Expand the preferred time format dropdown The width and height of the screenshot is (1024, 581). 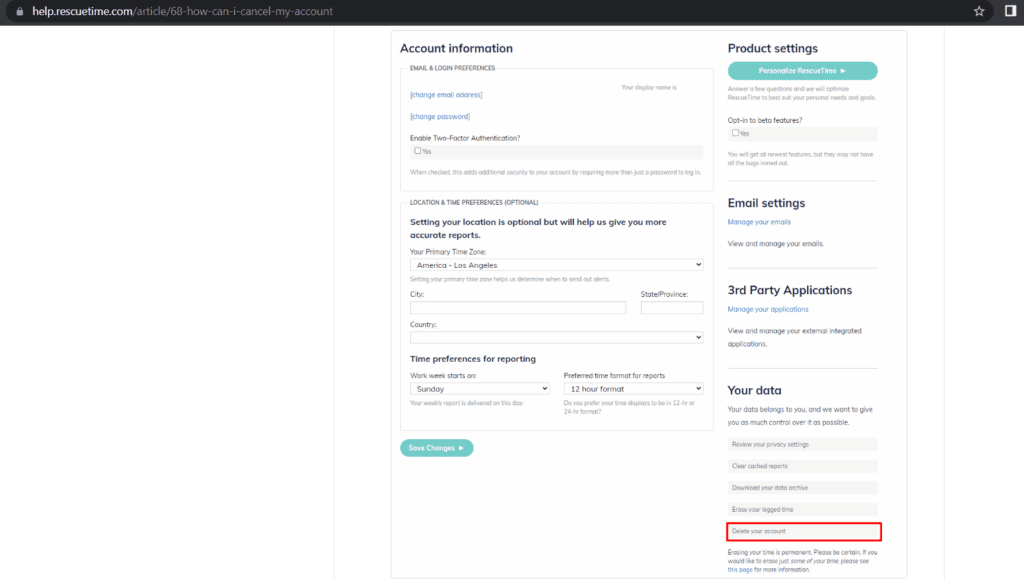coord(633,388)
